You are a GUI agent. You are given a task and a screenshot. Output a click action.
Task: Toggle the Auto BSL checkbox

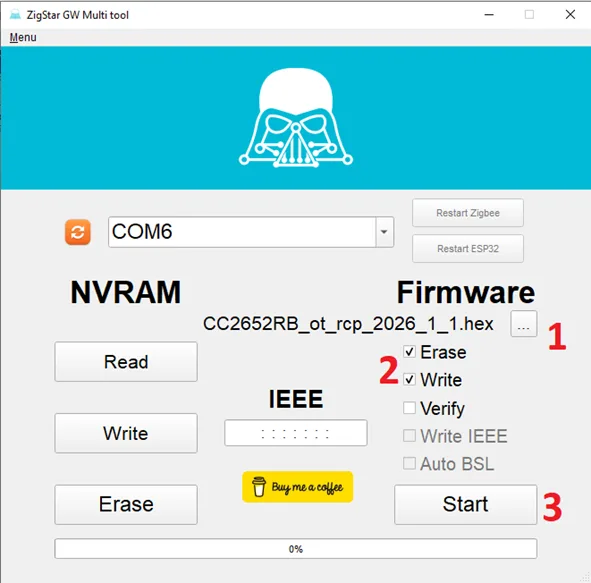click(x=409, y=463)
